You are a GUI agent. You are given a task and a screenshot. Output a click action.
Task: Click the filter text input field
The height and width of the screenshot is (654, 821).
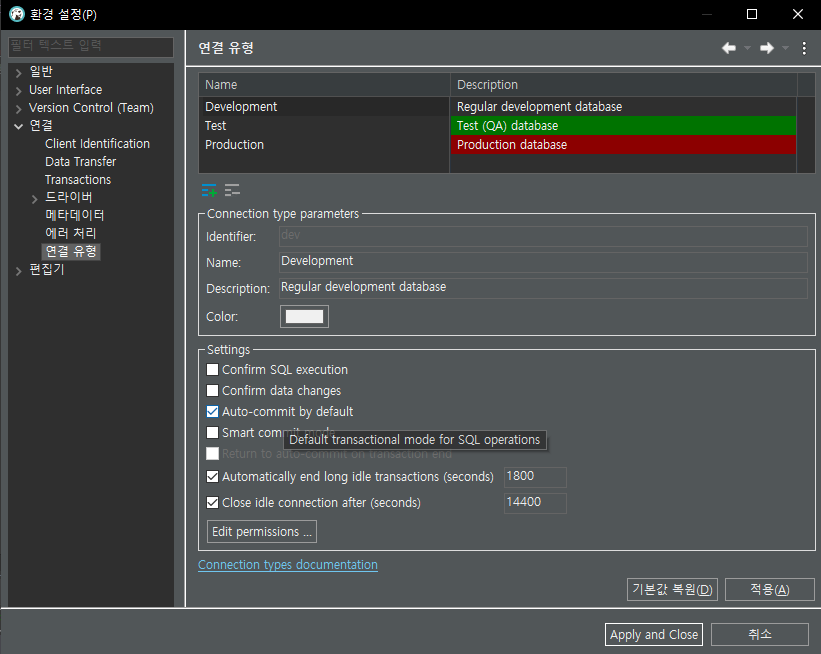(91, 46)
